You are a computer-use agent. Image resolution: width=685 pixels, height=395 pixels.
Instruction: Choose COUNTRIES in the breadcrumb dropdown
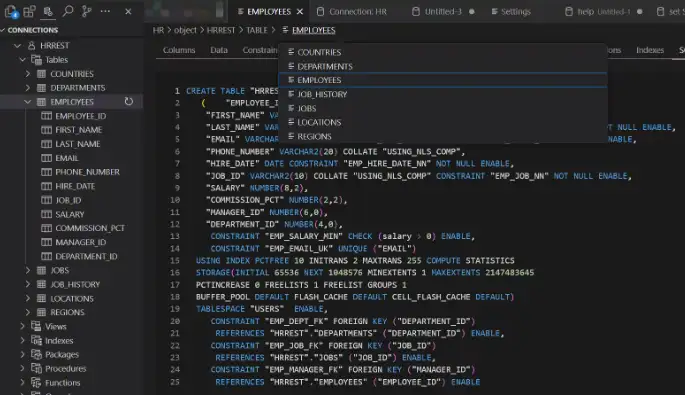click(443, 52)
